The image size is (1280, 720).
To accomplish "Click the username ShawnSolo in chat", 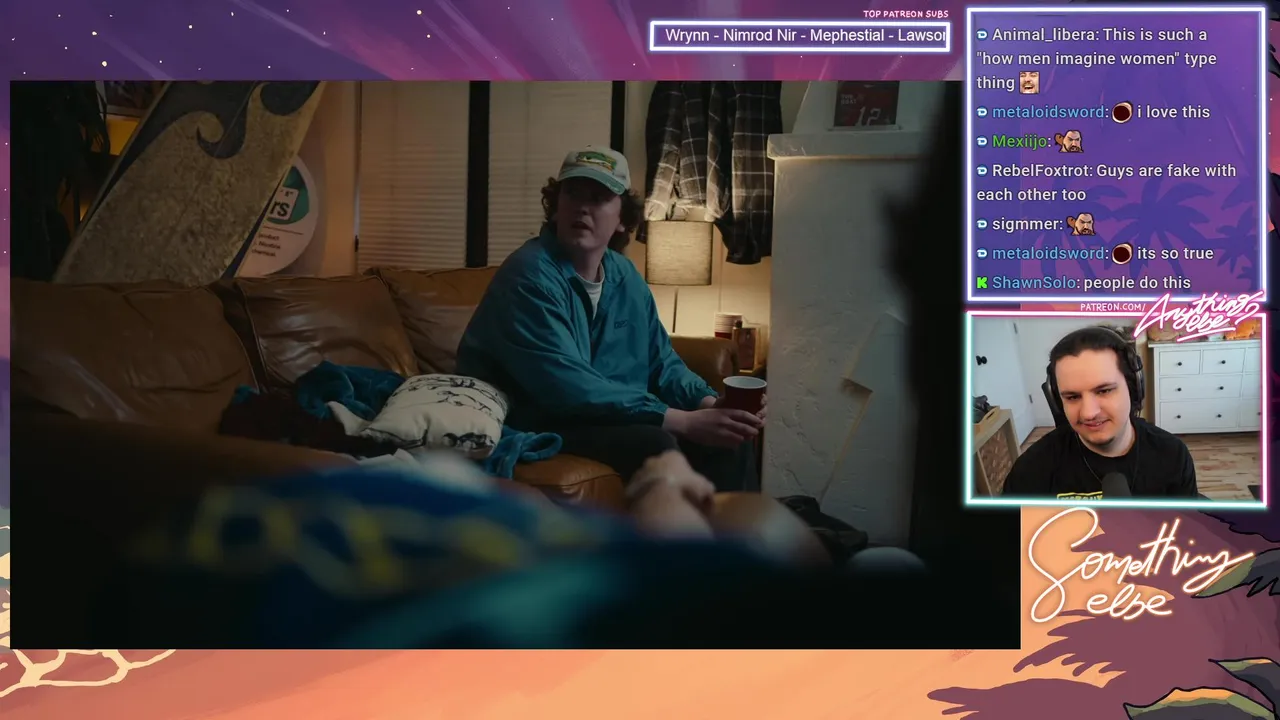I will (x=1035, y=283).
